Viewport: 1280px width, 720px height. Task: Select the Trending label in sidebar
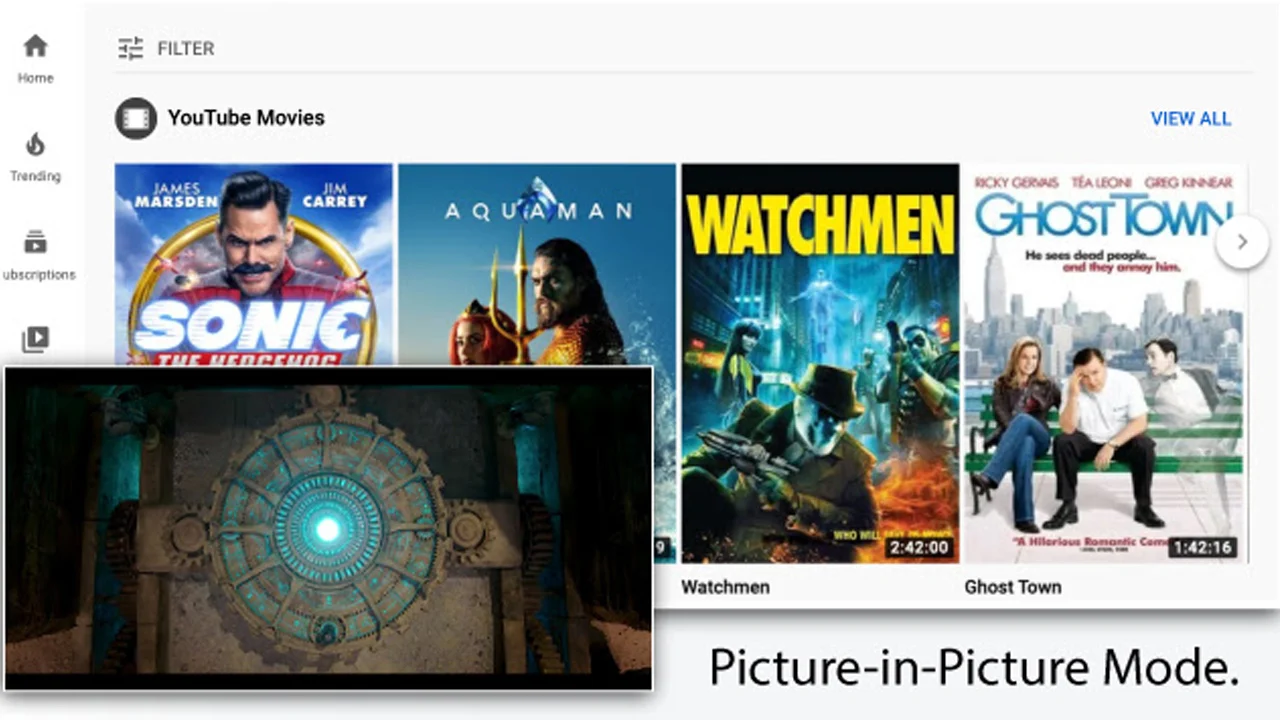(35, 176)
